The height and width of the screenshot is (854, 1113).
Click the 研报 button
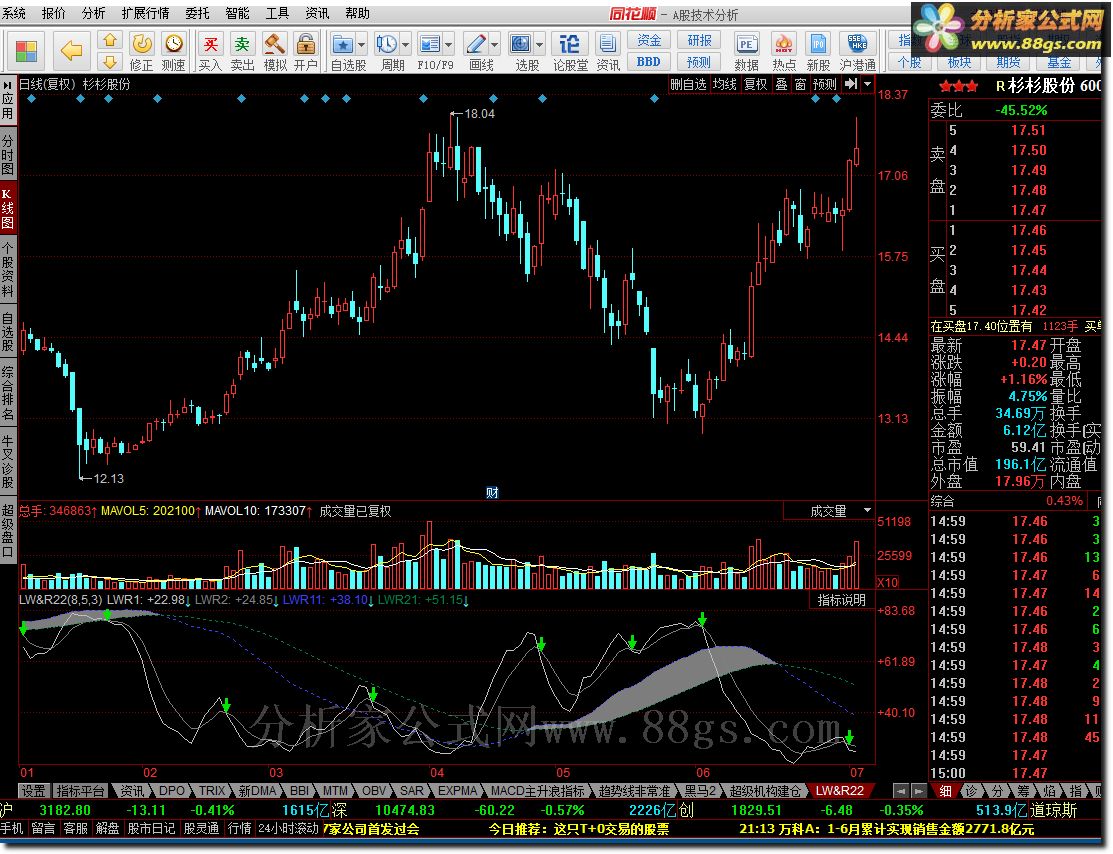coord(699,40)
